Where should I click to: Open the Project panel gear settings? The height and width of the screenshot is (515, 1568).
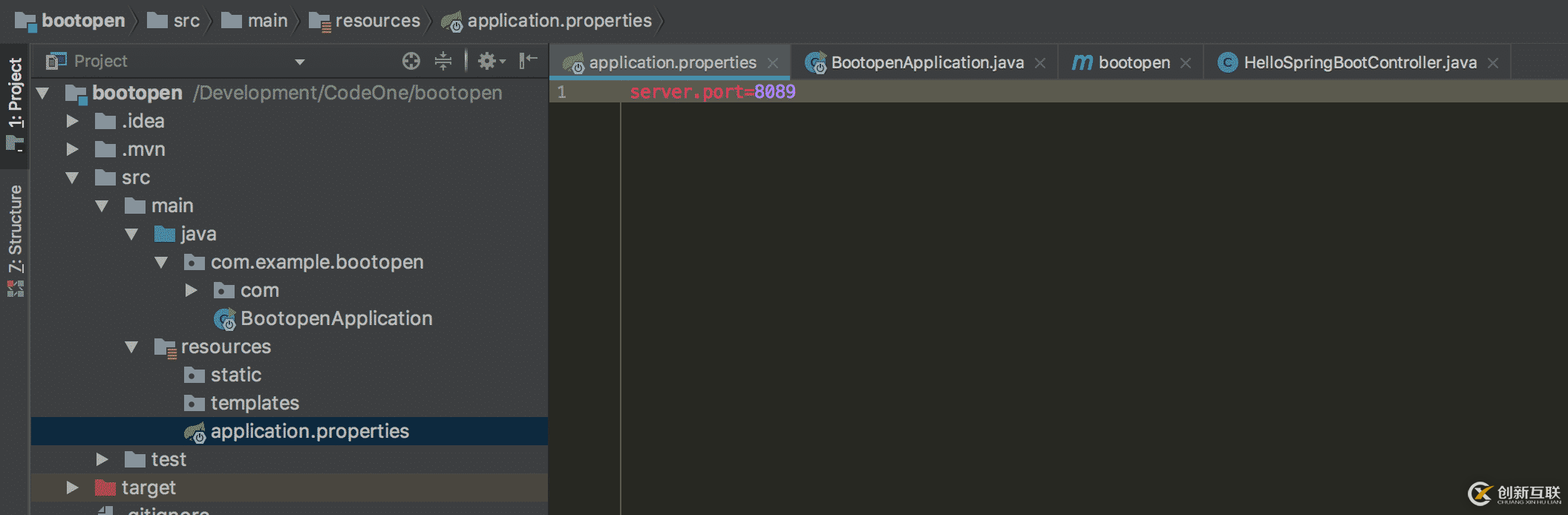point(491,61)
